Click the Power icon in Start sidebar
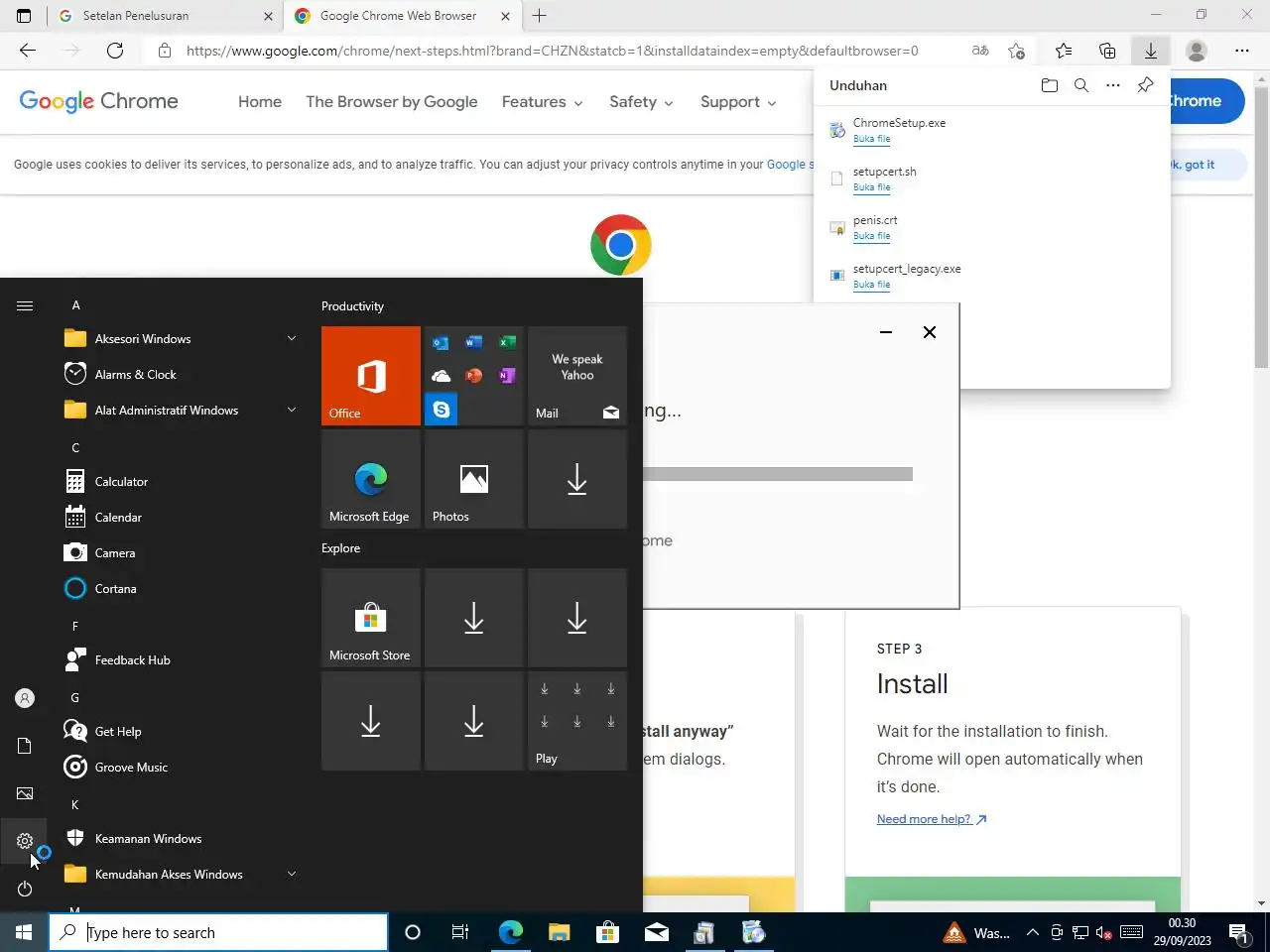 [25, 889]
